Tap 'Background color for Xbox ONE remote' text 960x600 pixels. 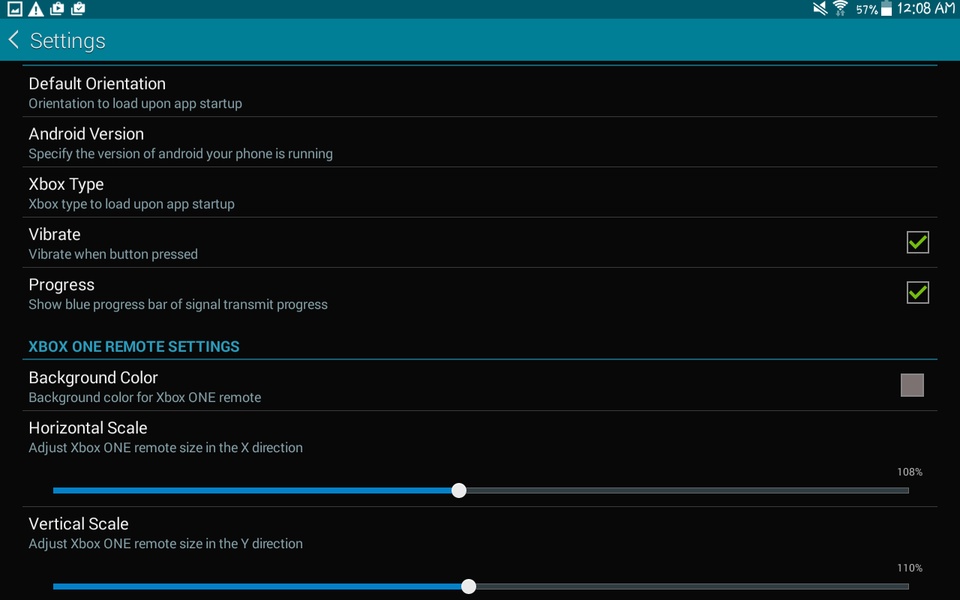pos(144,397)
